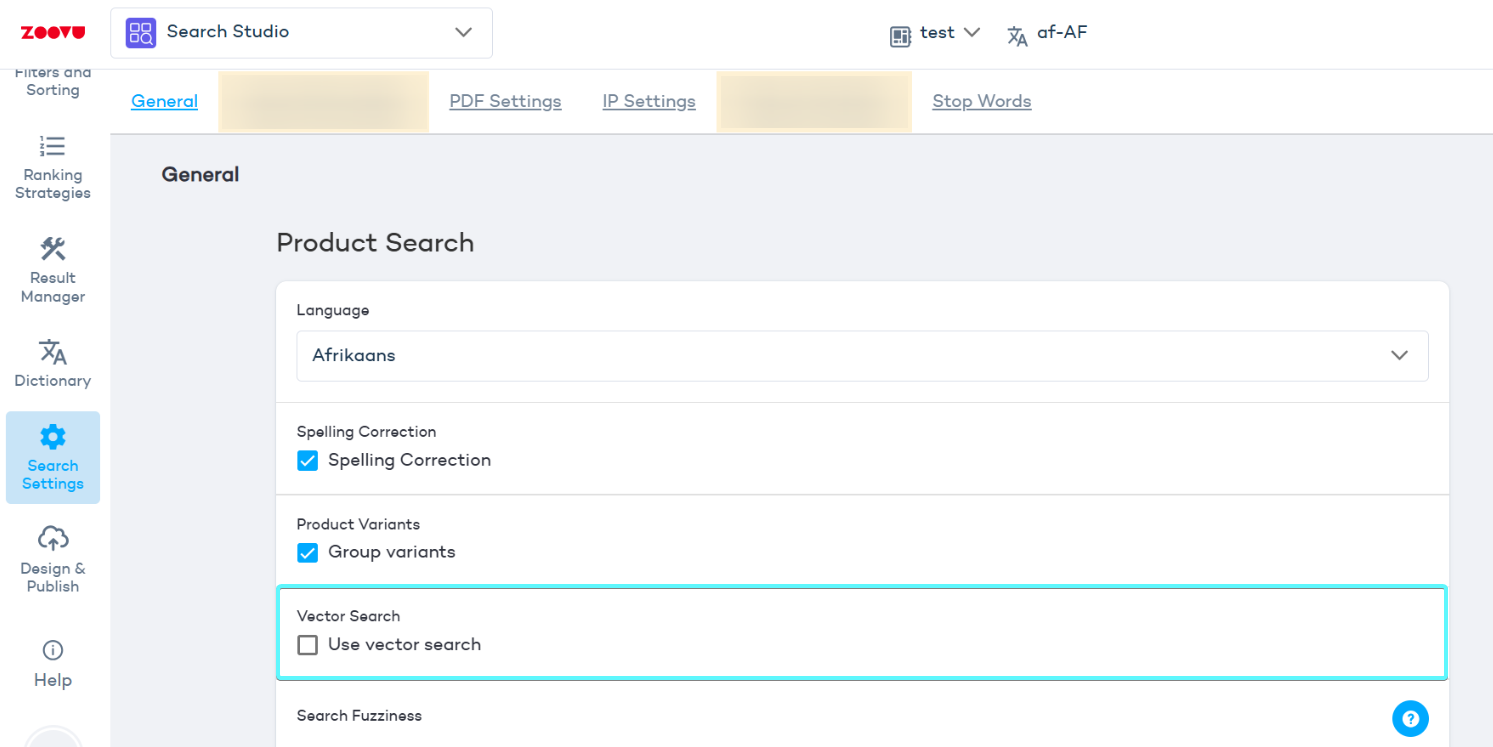Open the Filters and Sorting section

pos(52,80)
